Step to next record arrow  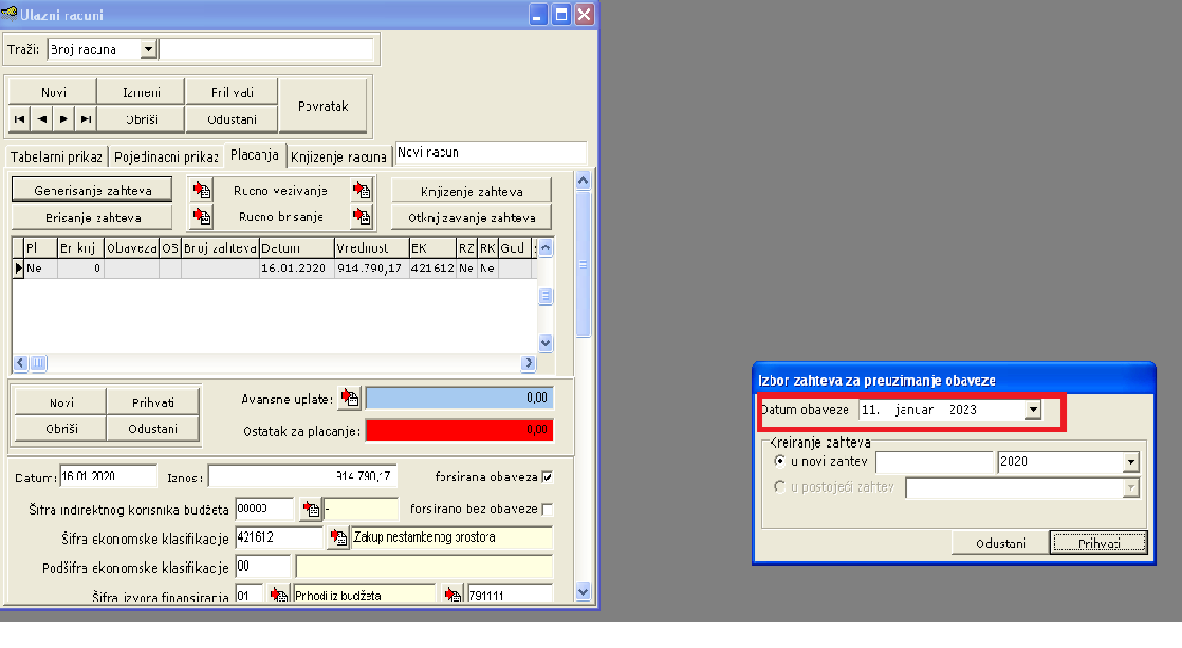pos(63,119)
